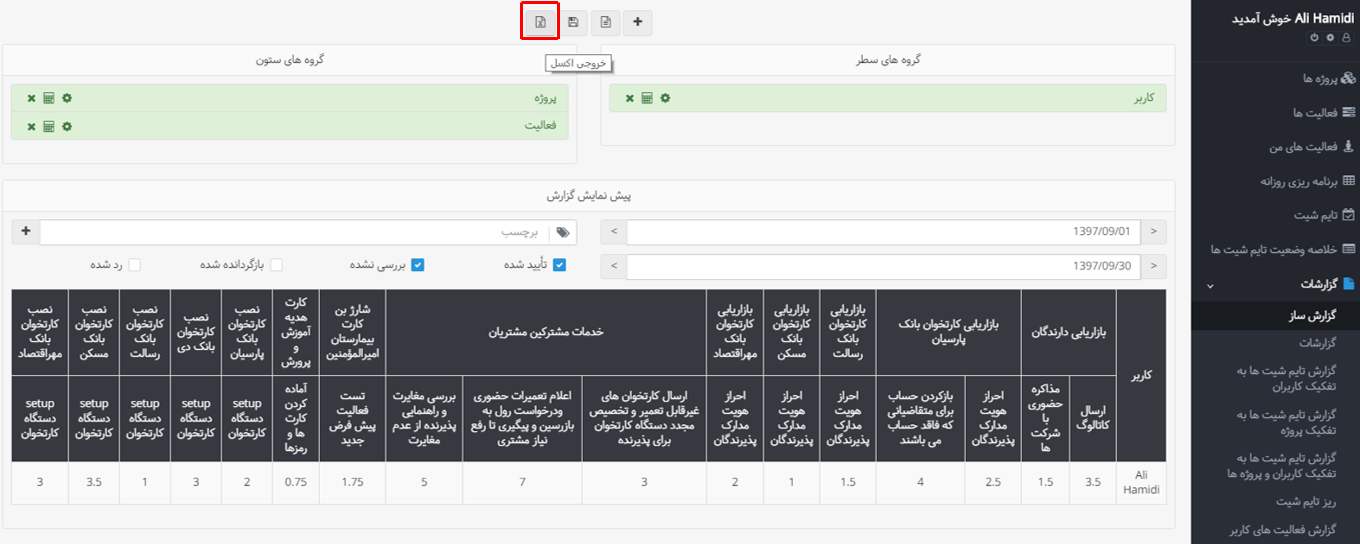1360x544 pixels.
Task: Click the تایم شیت calendar-check sidebar icon
Action: tap(1348, 214)
